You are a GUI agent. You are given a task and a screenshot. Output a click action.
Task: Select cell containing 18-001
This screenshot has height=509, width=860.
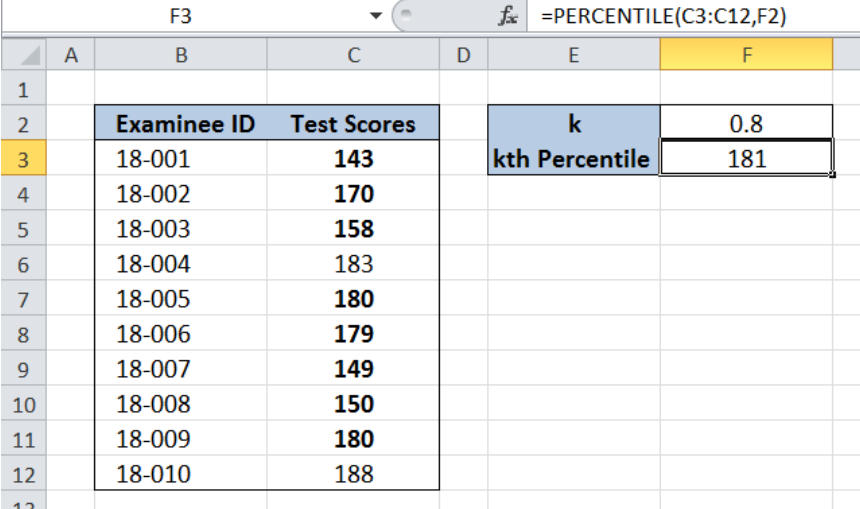(181, 159)
